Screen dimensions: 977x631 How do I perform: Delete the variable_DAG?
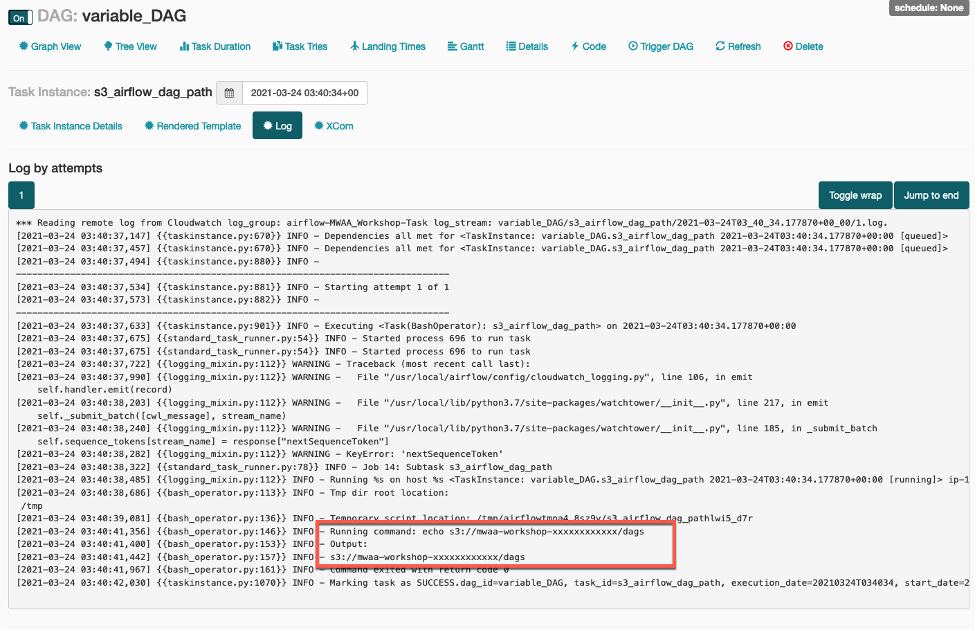[803, 46]
